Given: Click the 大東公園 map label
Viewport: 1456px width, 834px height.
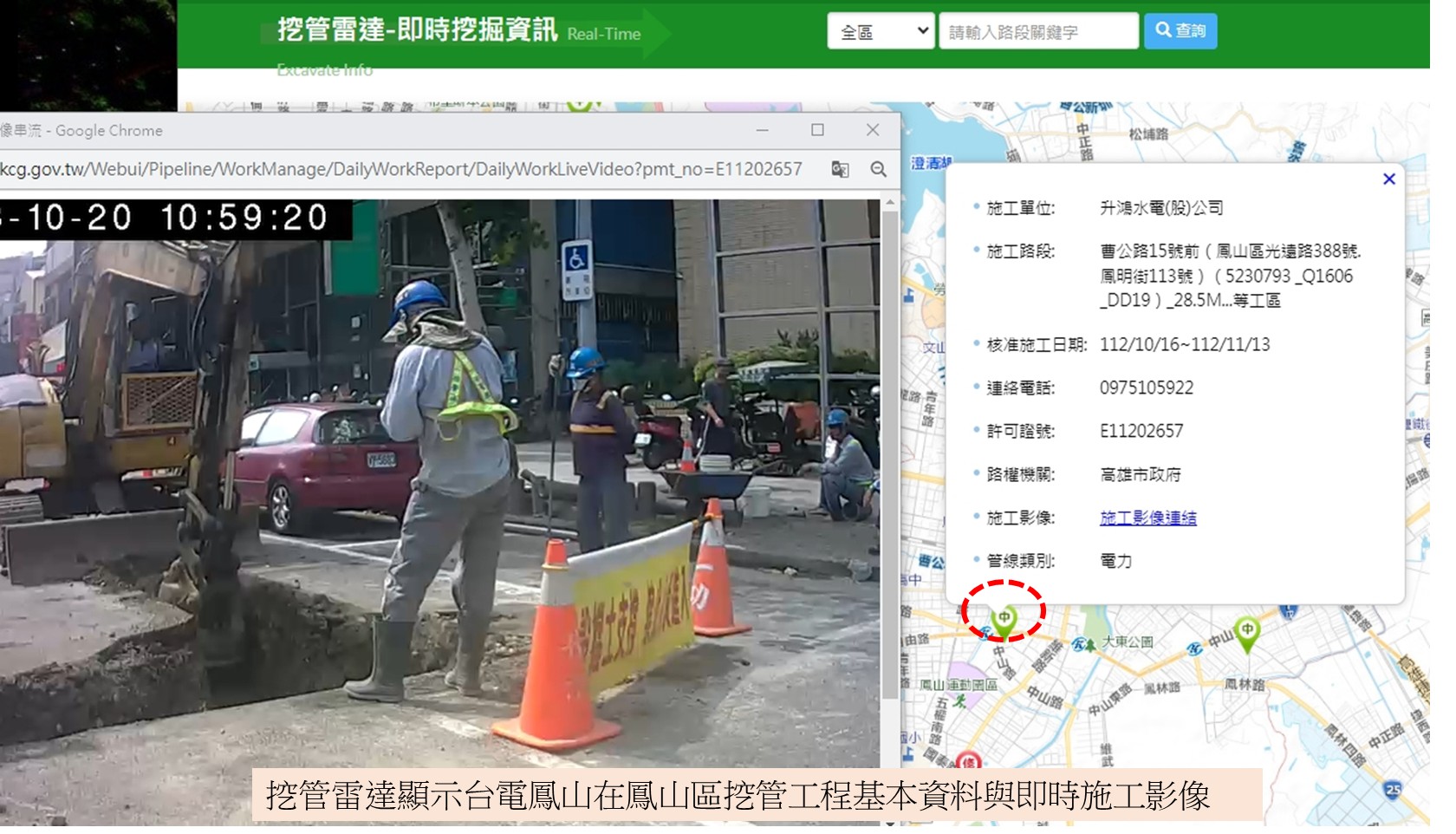Looking at the screenshot, I should (1128, 642).
